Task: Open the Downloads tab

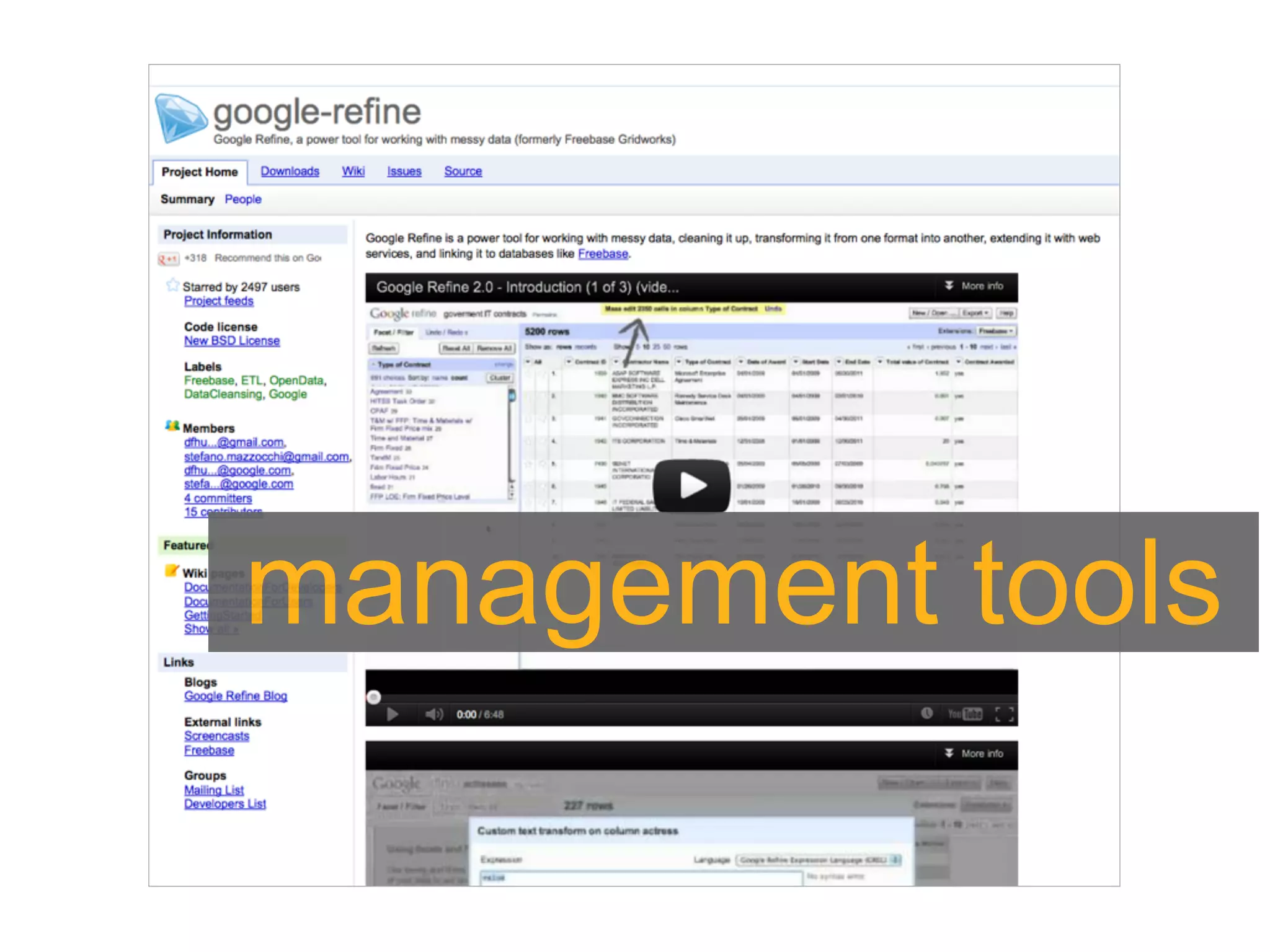Action: tap(290, 171)
